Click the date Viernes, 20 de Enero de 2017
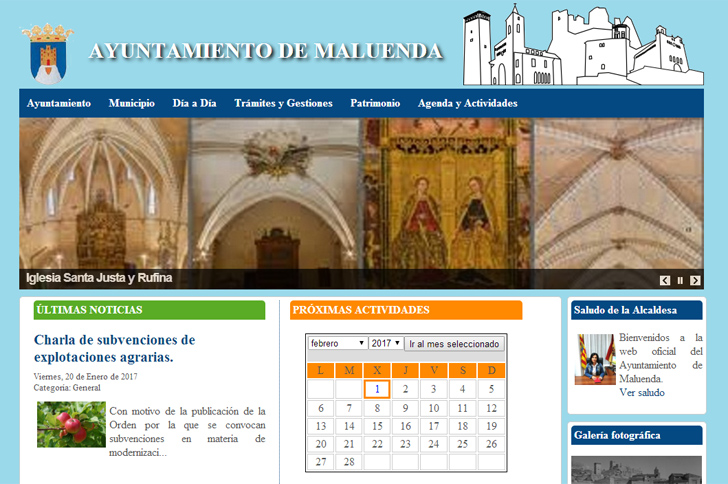This screenshot has width=728, height=484. pyautogui.click(x=85, y=377)
